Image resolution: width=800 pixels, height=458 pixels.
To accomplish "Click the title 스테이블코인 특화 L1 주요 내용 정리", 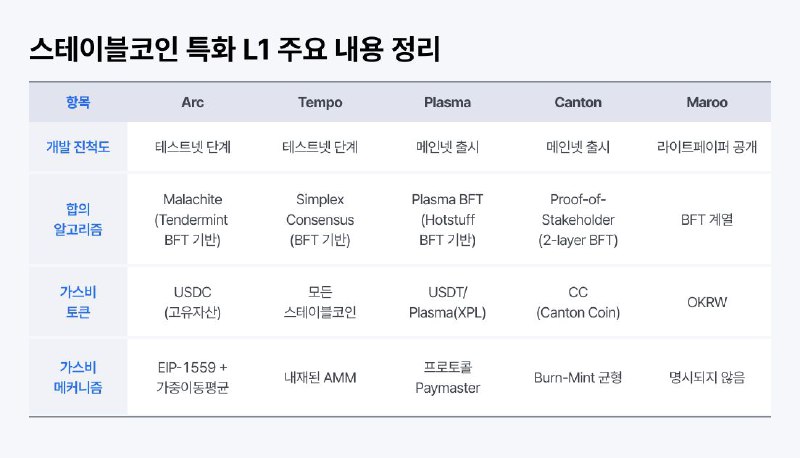I will click(236, 48).
